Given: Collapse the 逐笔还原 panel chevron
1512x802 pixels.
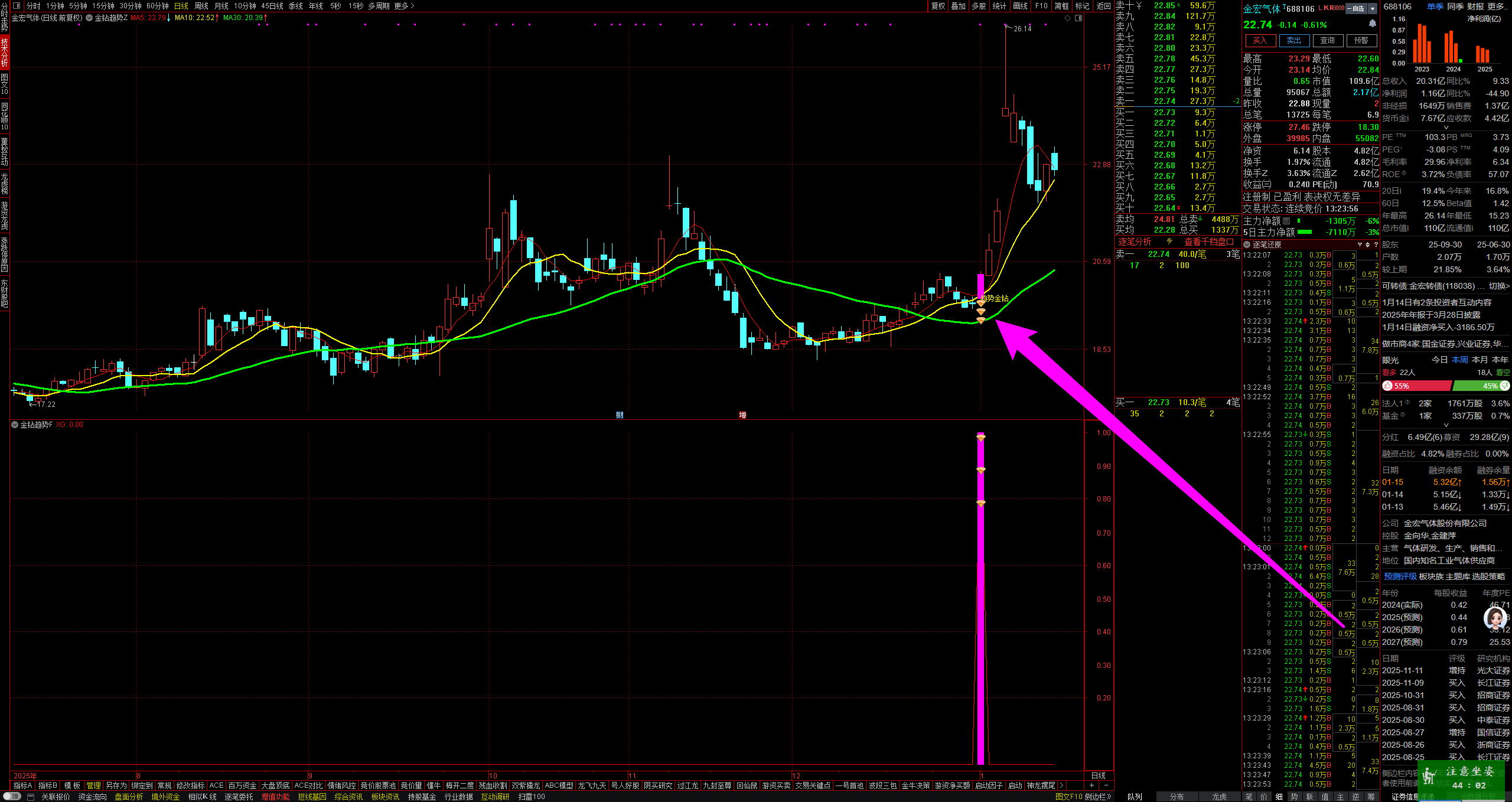Looking at the screenshot, I should click(x=1247, y=244).
